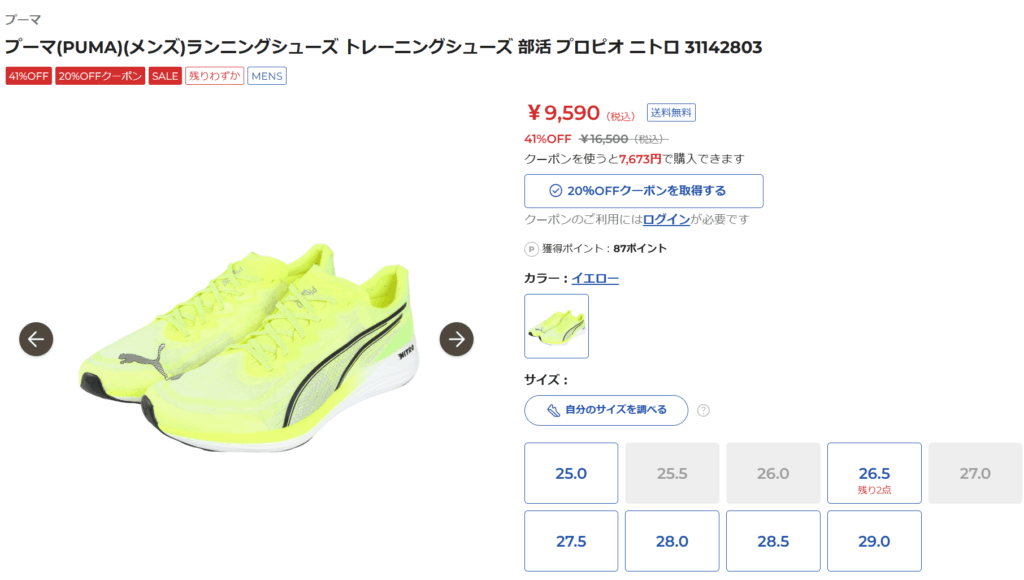Click the coupon checkmark icon
The height and width of the screenshot is (580, 1024).
point(556,191)
